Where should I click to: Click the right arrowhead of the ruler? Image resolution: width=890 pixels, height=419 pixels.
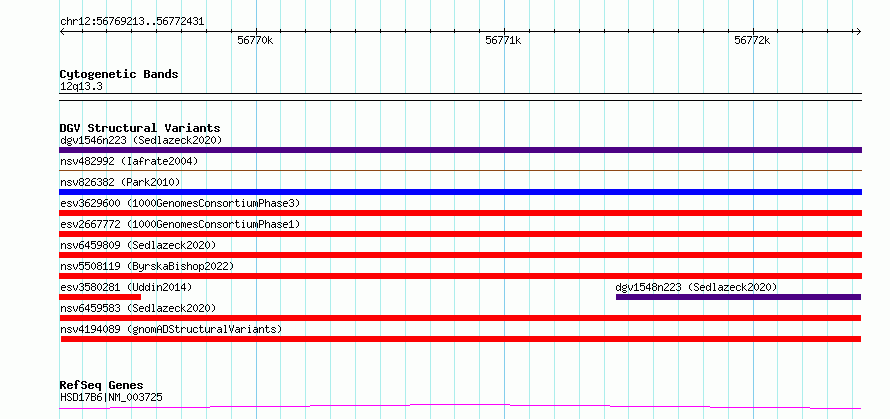click(x=859, y=32)
